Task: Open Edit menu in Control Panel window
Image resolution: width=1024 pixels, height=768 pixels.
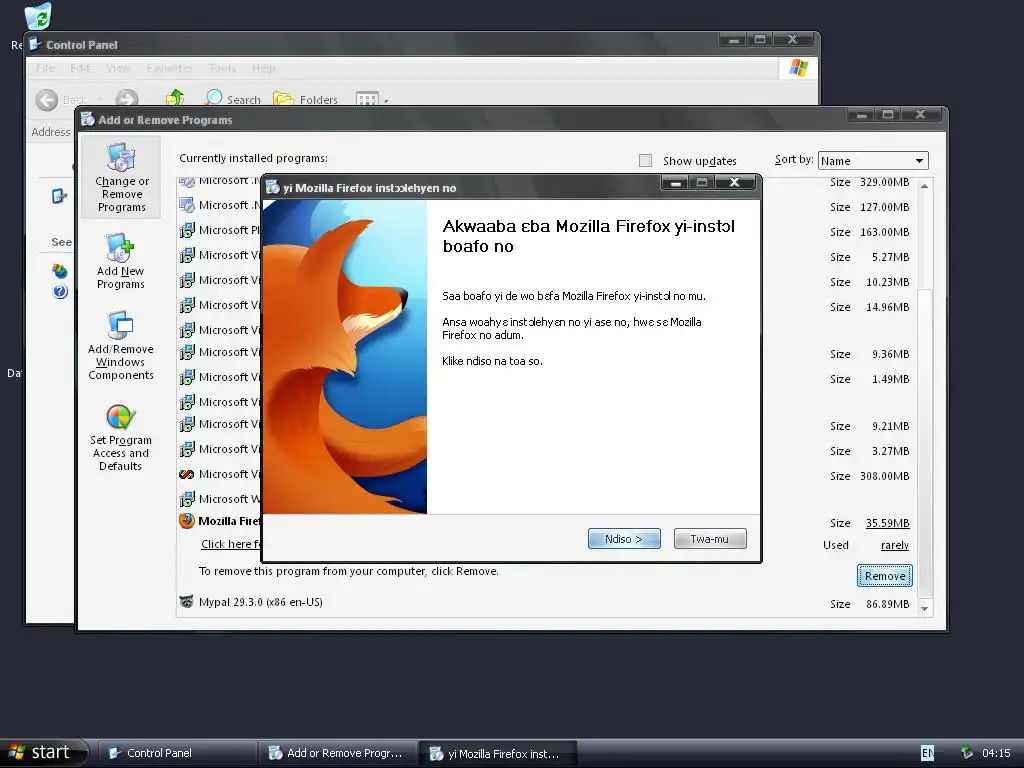Action: coord(80,68)
